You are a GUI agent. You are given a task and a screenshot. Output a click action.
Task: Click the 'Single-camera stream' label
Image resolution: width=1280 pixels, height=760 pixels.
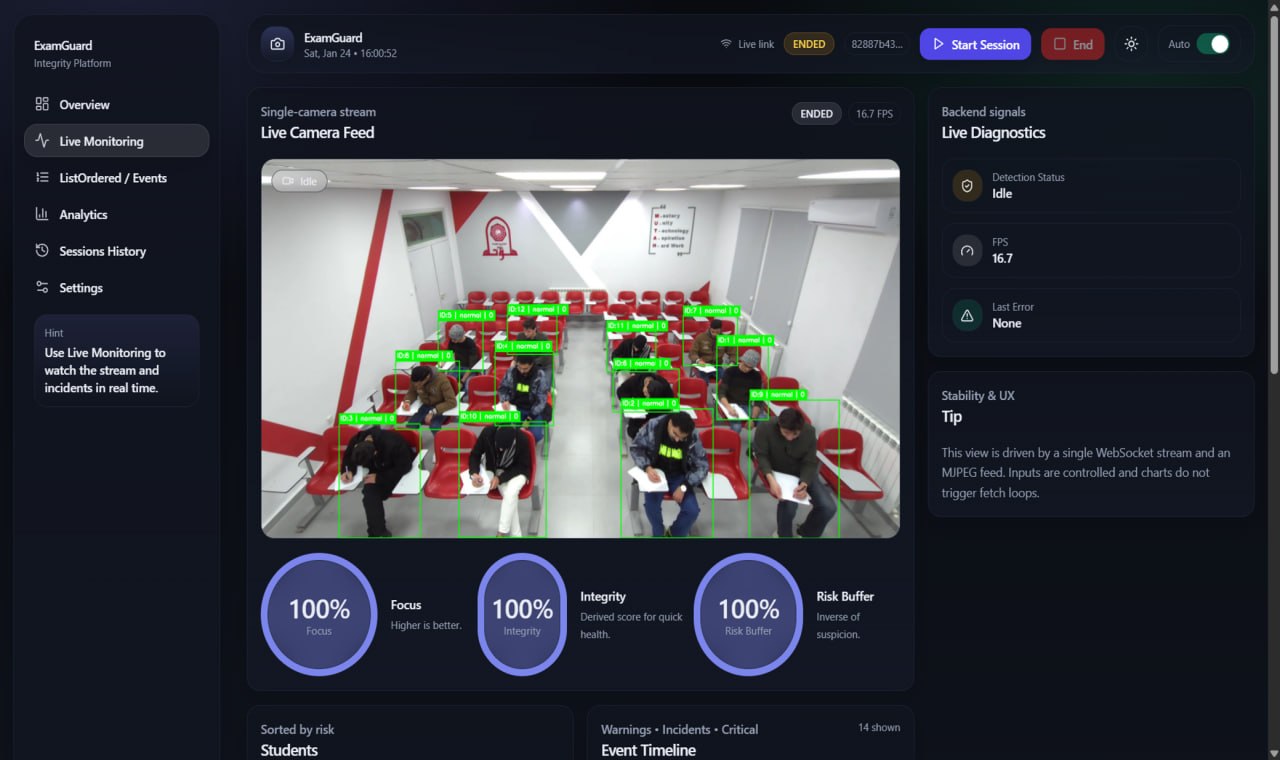pos(318,112)
